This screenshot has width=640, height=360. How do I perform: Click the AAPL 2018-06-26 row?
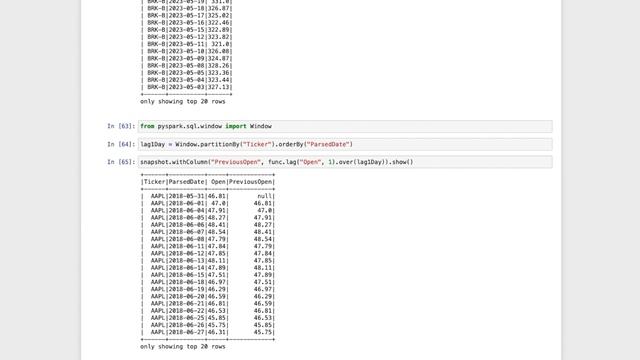(208, 325)
